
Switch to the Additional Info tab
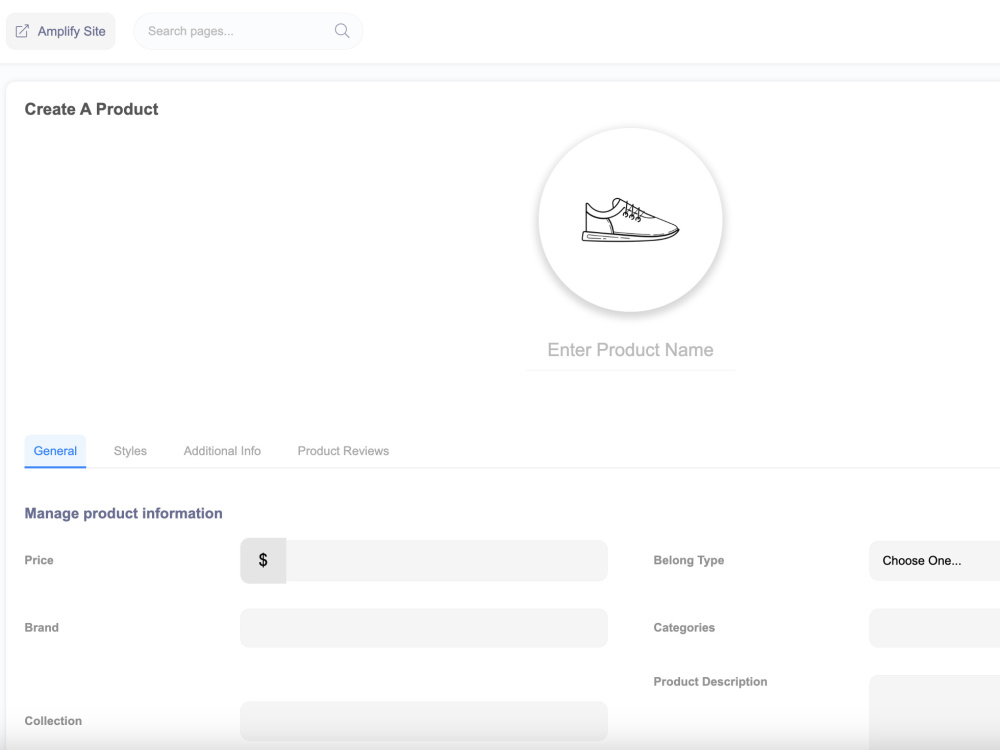pyautogui.click(x=222, y=451)
